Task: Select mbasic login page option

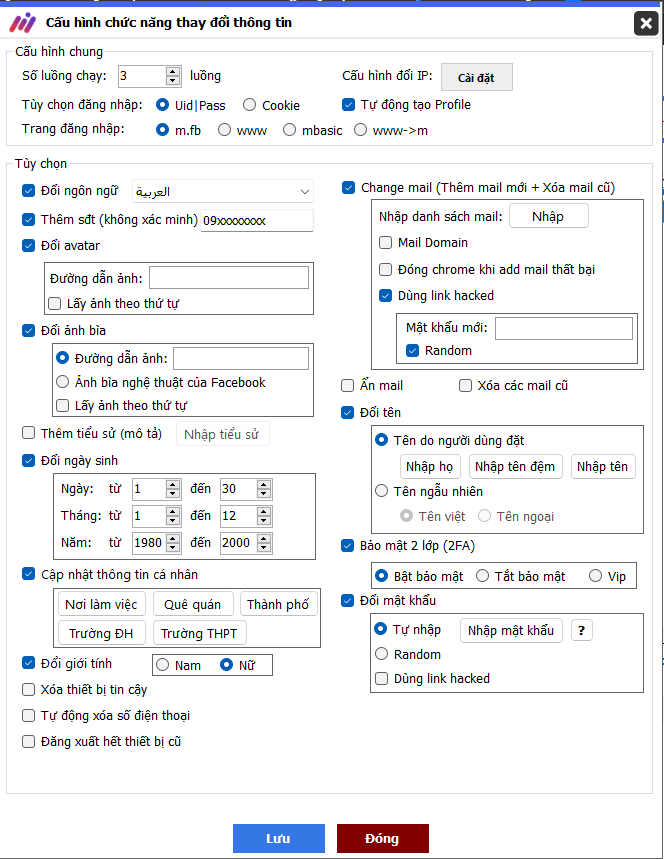Action: [x=290, y=129]
